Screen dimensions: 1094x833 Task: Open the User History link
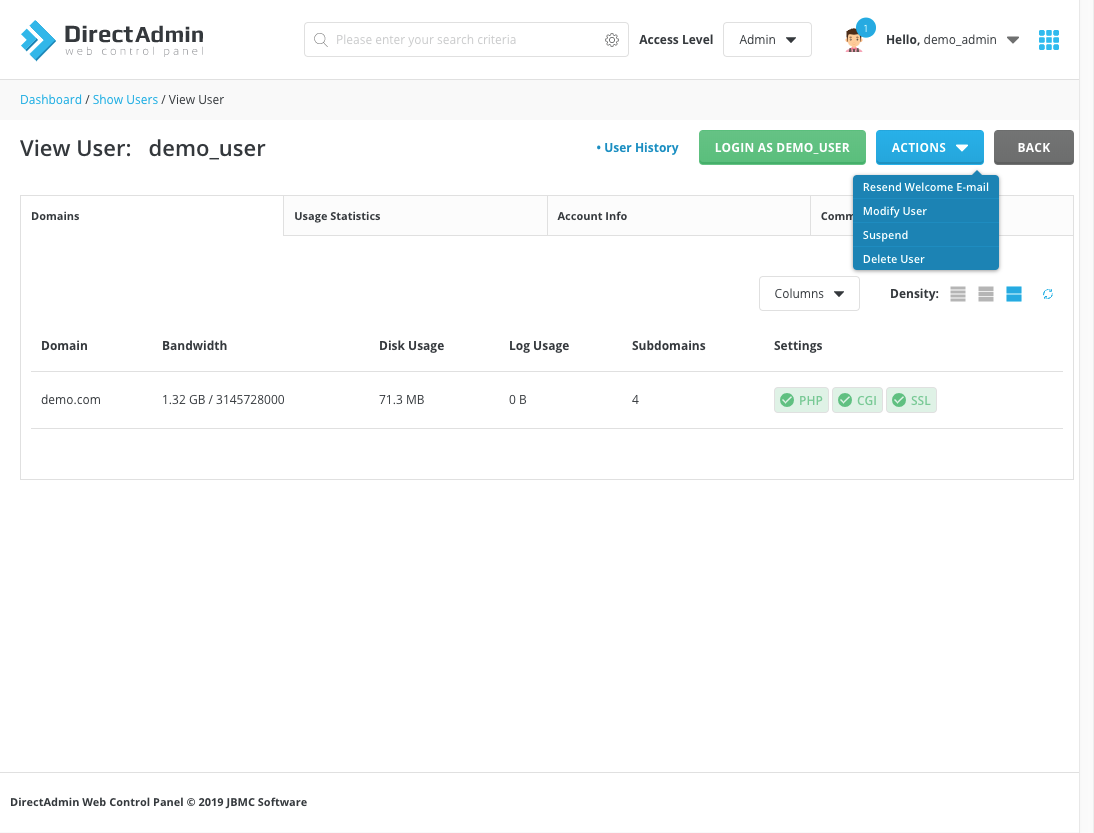[x=640, y=148]
